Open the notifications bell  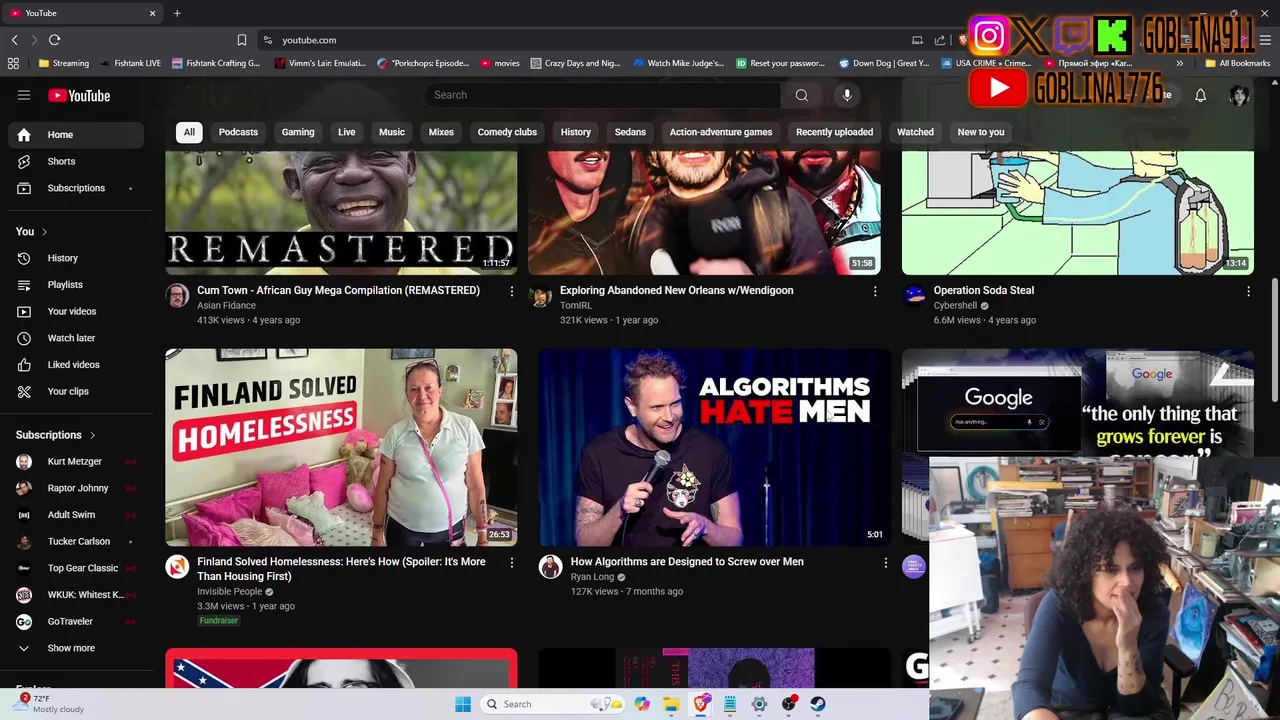tap(1200, 95)
